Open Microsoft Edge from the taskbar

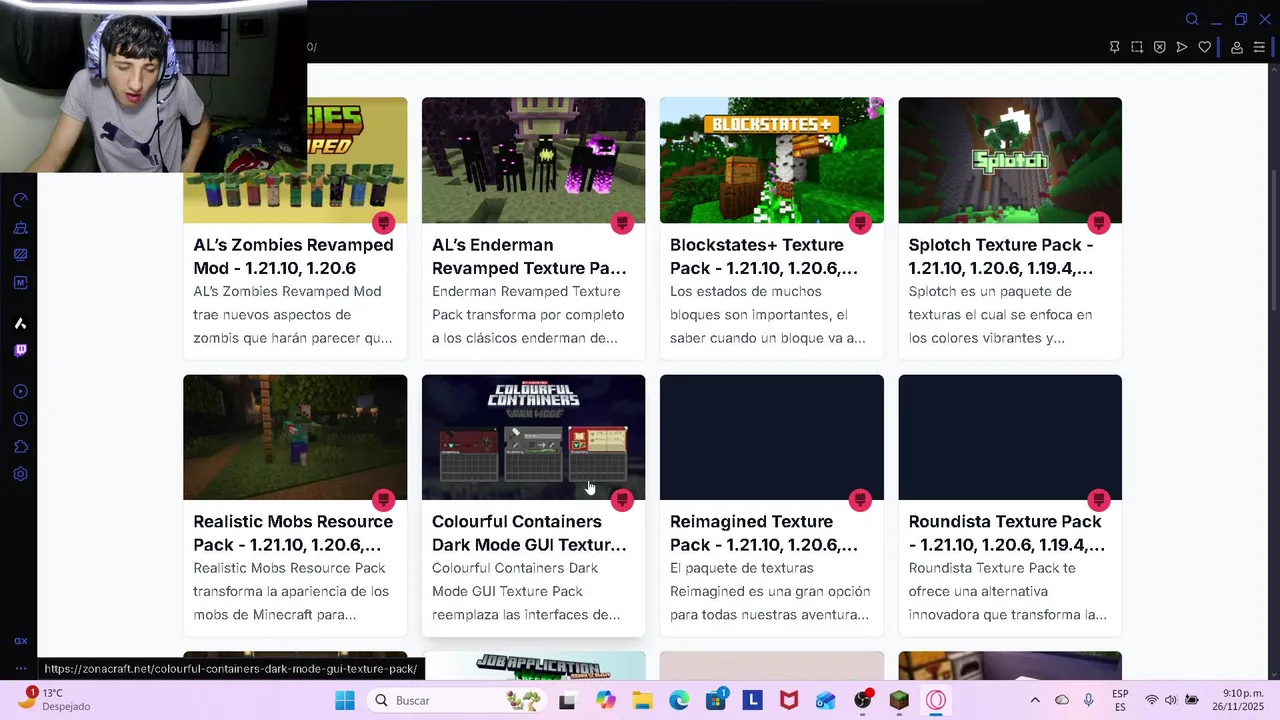(x=679, y=700)
